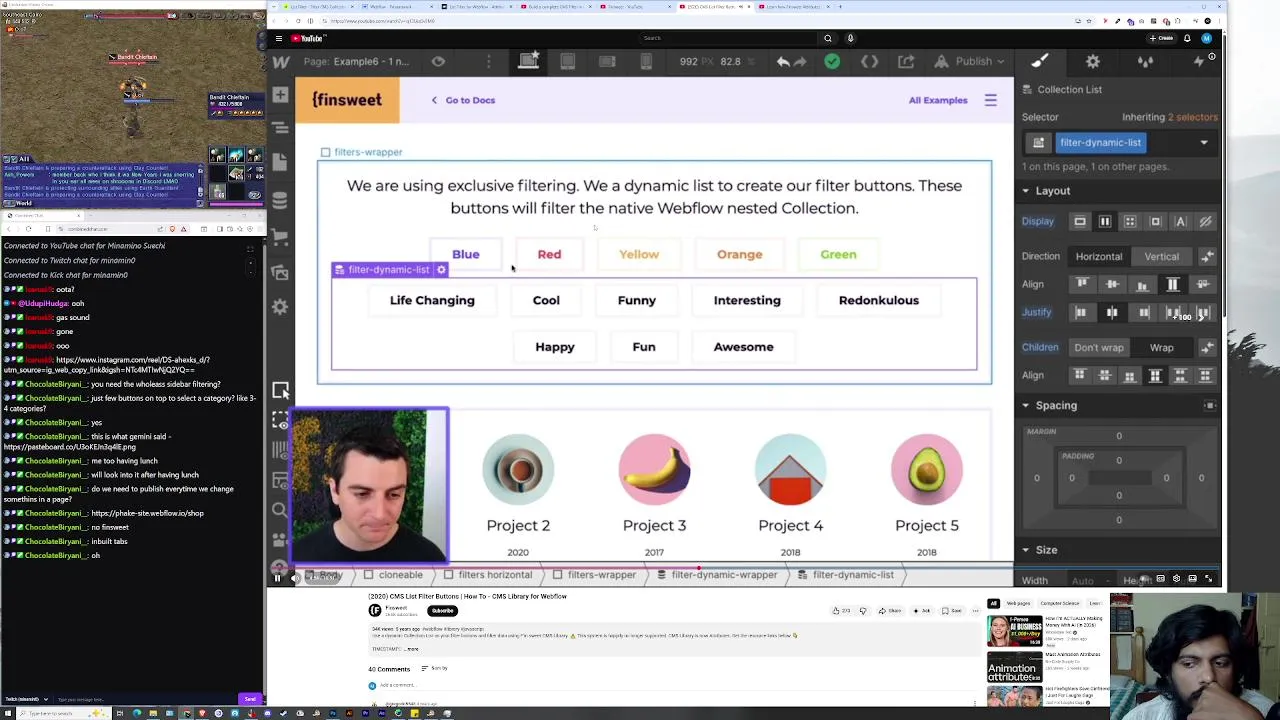Select the Orange filter button
The height and width of the screenshot is (720, 1280).
(x=739, y=254)
